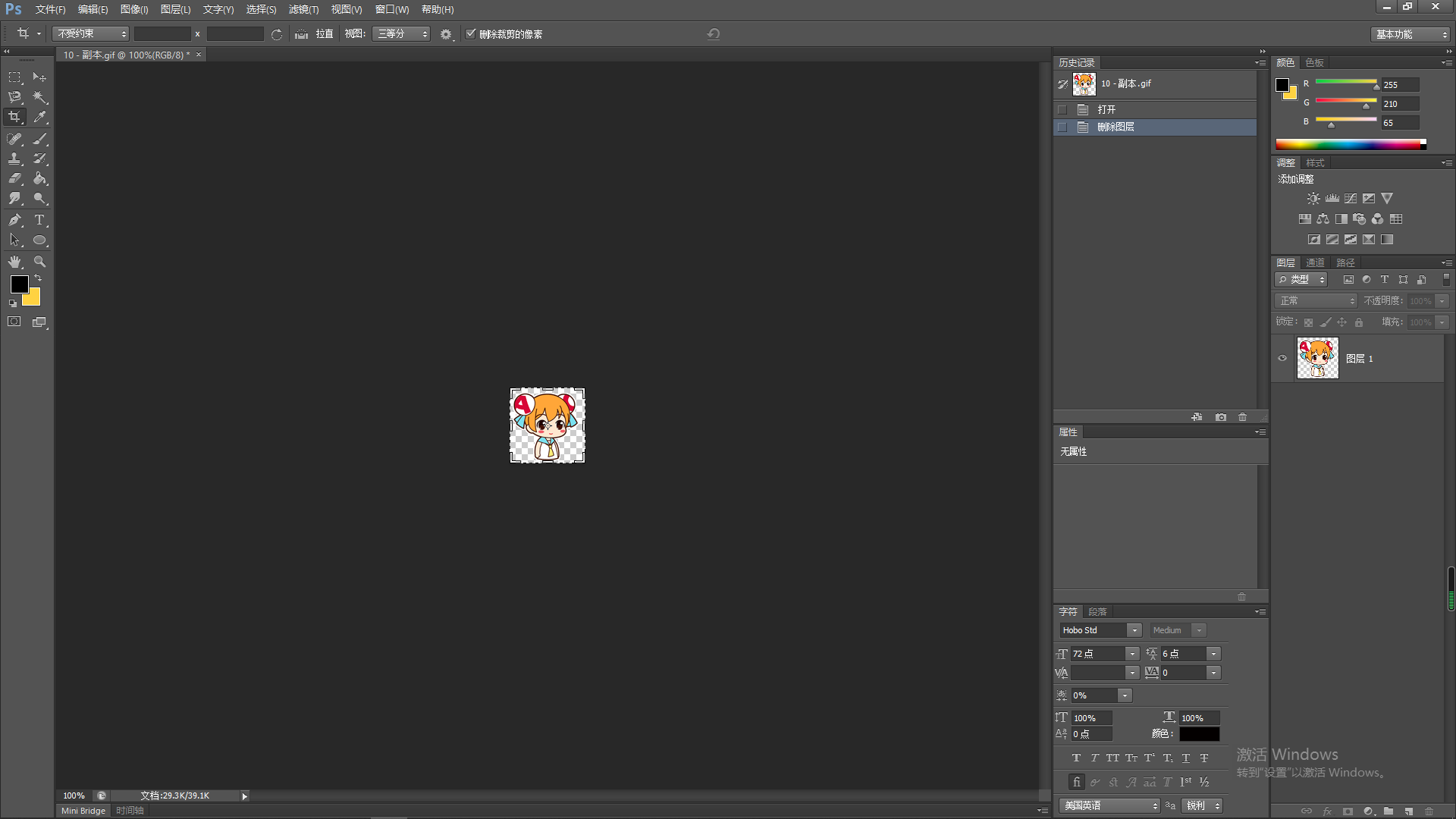
Task: Click the crop settings gear icon
Action: [x=446, y=34]
